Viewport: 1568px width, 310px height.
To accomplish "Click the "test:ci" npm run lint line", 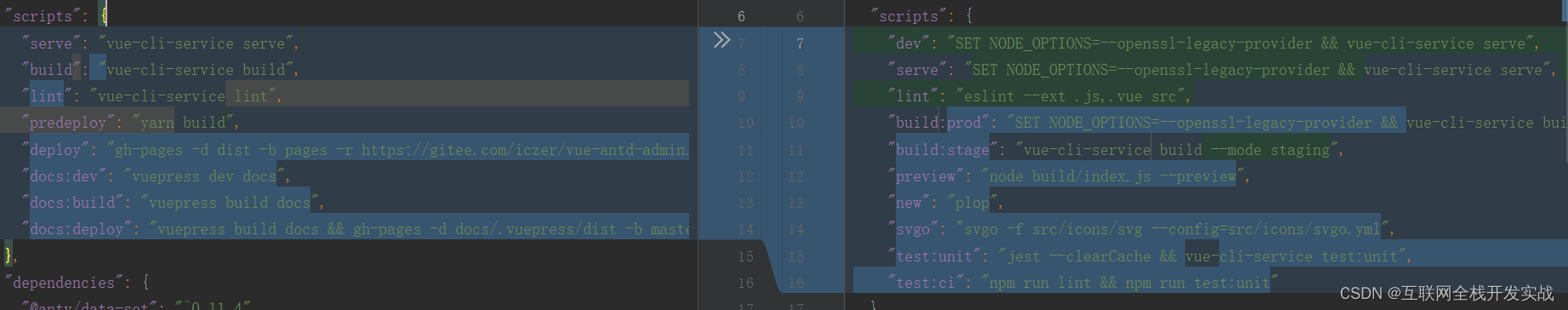I will click(1083, 283).
